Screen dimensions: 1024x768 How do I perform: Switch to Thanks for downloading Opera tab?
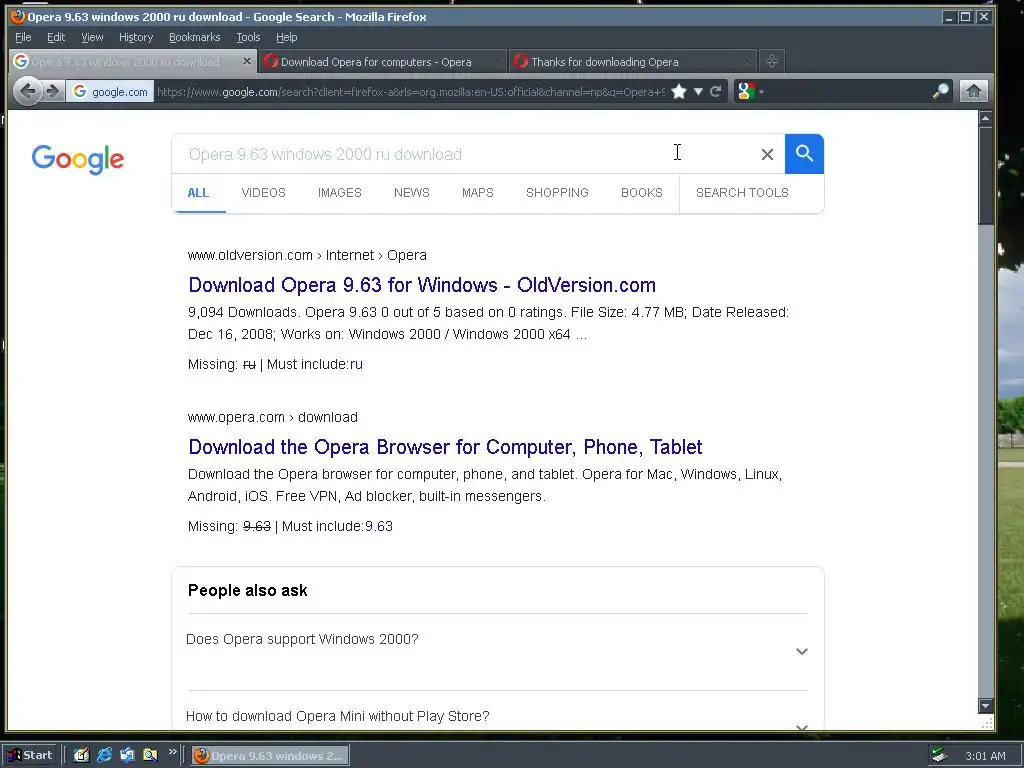[632, 61]
